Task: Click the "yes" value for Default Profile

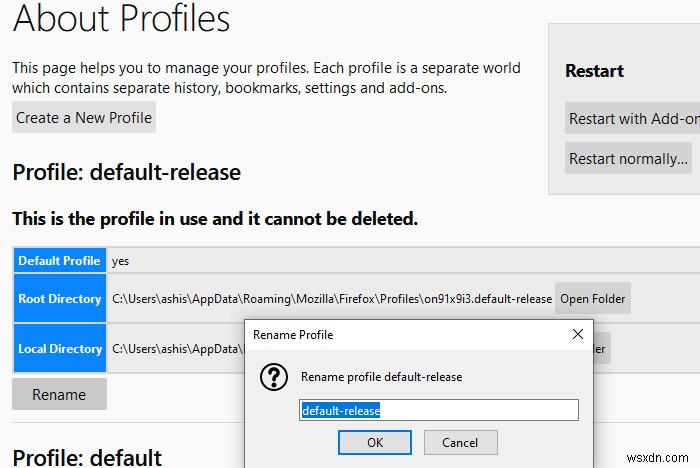Action: pos(120,260)
